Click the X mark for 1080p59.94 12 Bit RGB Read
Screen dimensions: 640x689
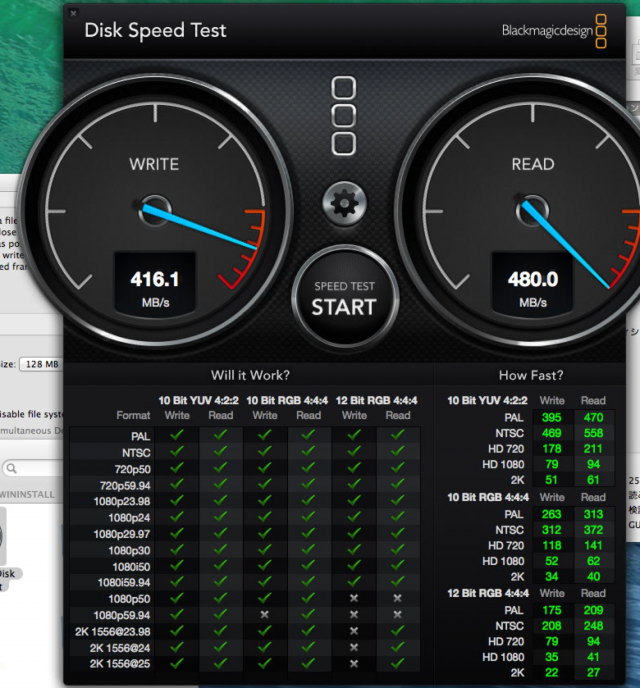pyautogui.click(x=397, y=615)
